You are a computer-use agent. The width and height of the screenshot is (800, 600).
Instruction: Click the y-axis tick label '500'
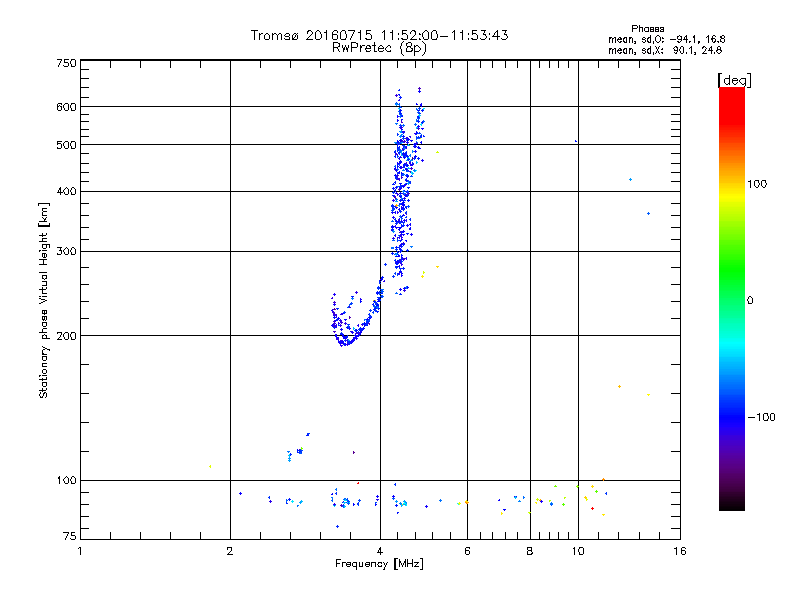click(66, 145)
